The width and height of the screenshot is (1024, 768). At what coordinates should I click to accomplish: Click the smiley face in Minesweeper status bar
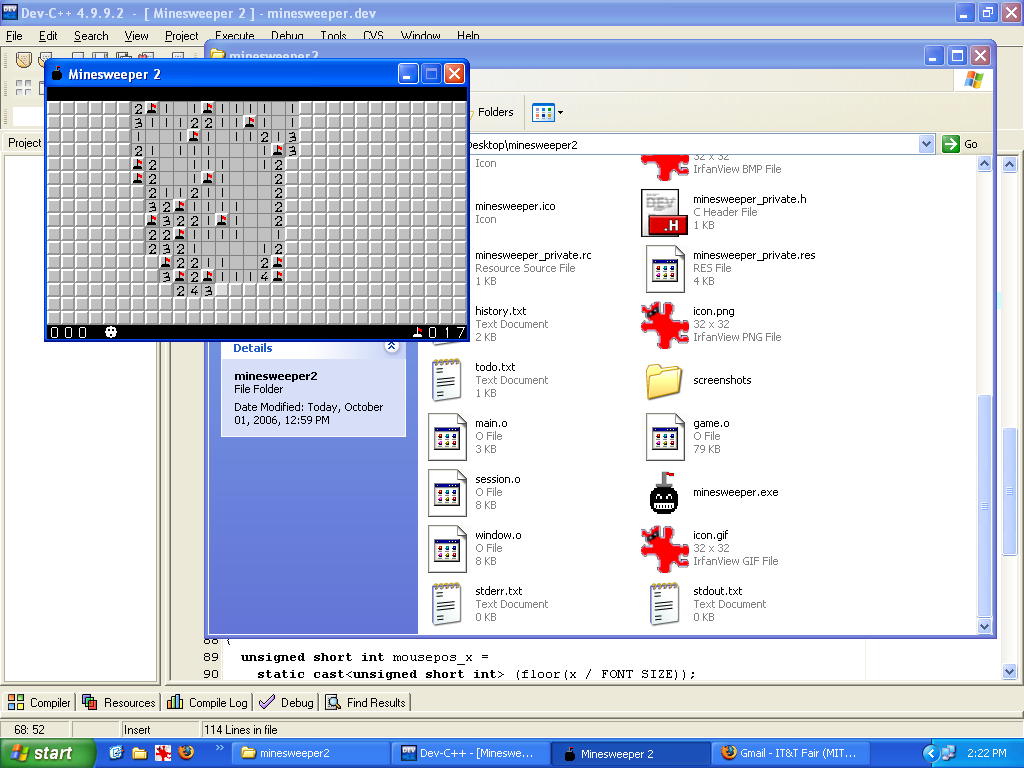pyautogui.click(x=111, y=332)
